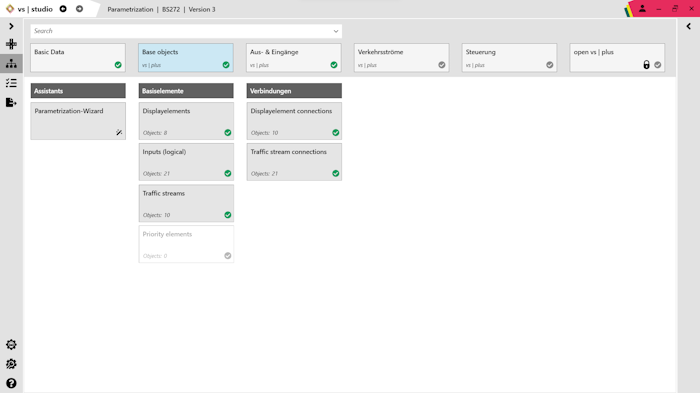Open the help question mark icon
The width and height of the screenshot is (700, 393).
[x=11, y=384]
